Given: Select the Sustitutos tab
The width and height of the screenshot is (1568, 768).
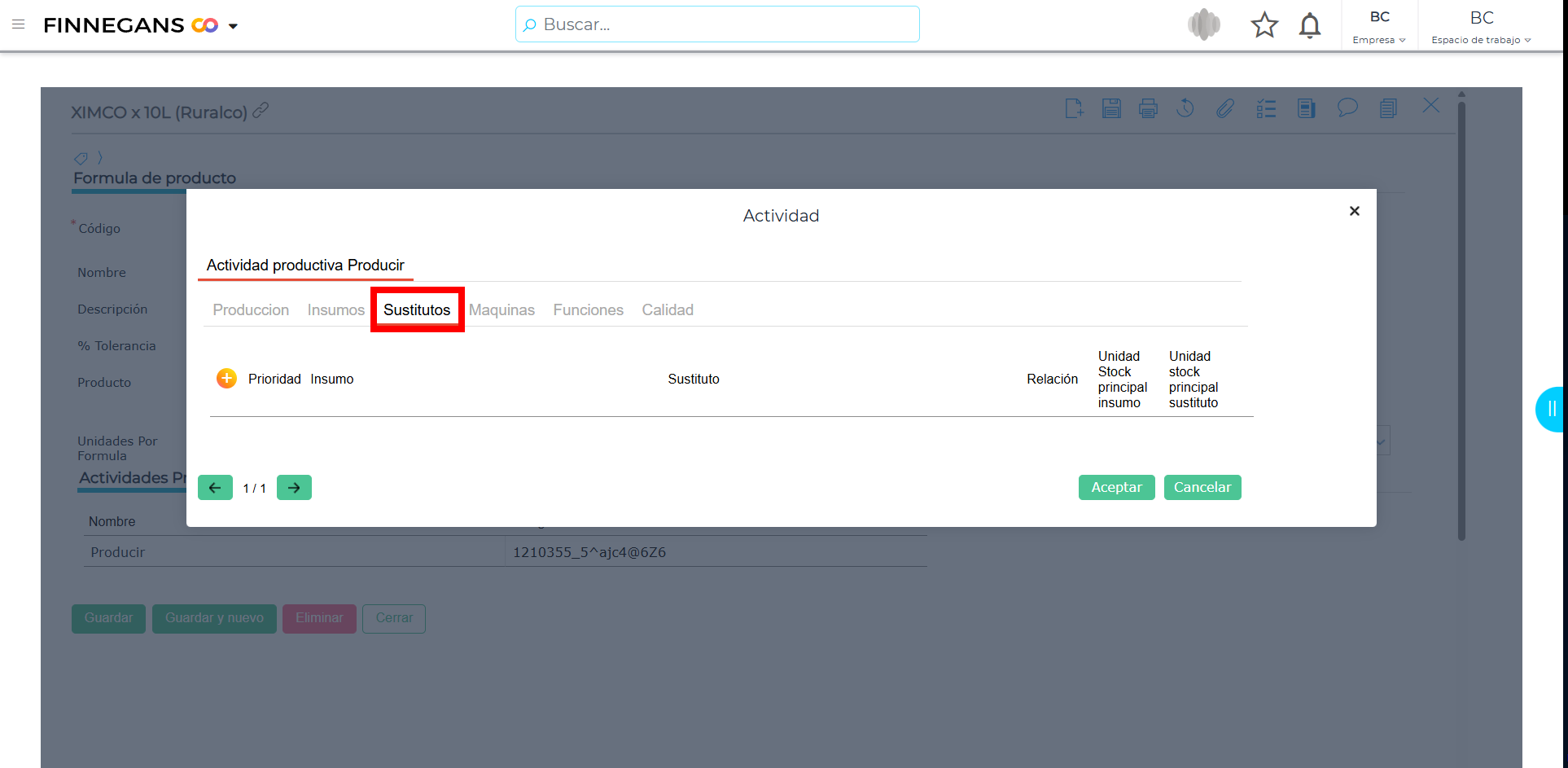Looking at the screenshot, I should coord(417,310).
